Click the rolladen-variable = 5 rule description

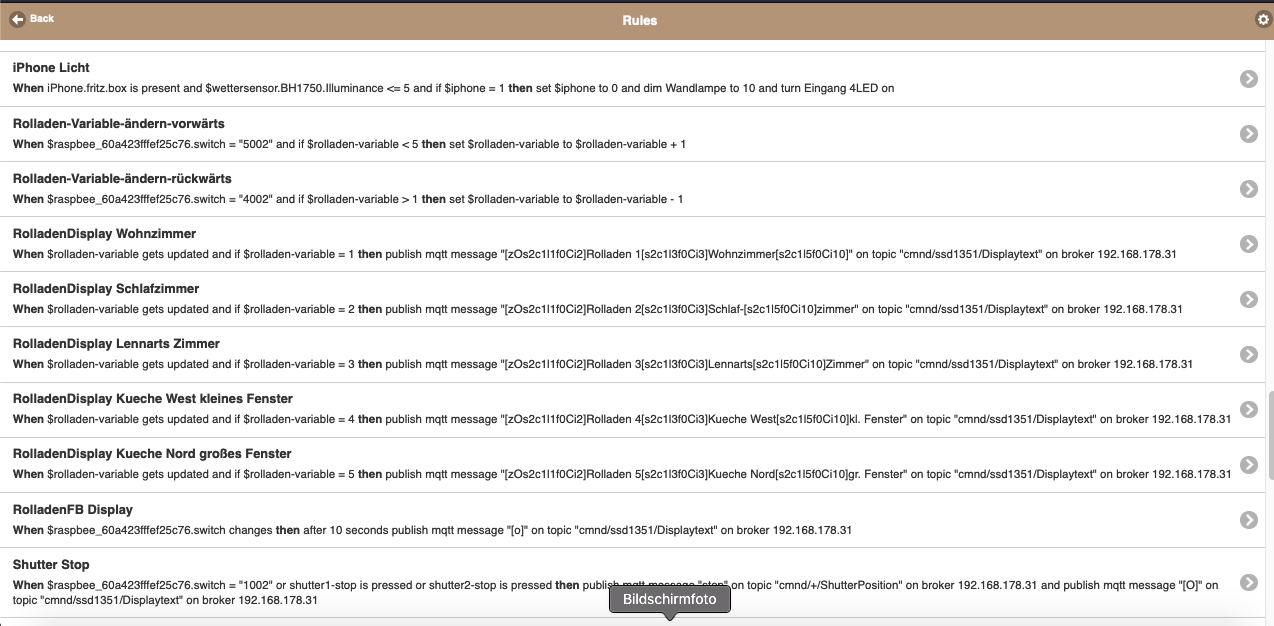point(622,474)
